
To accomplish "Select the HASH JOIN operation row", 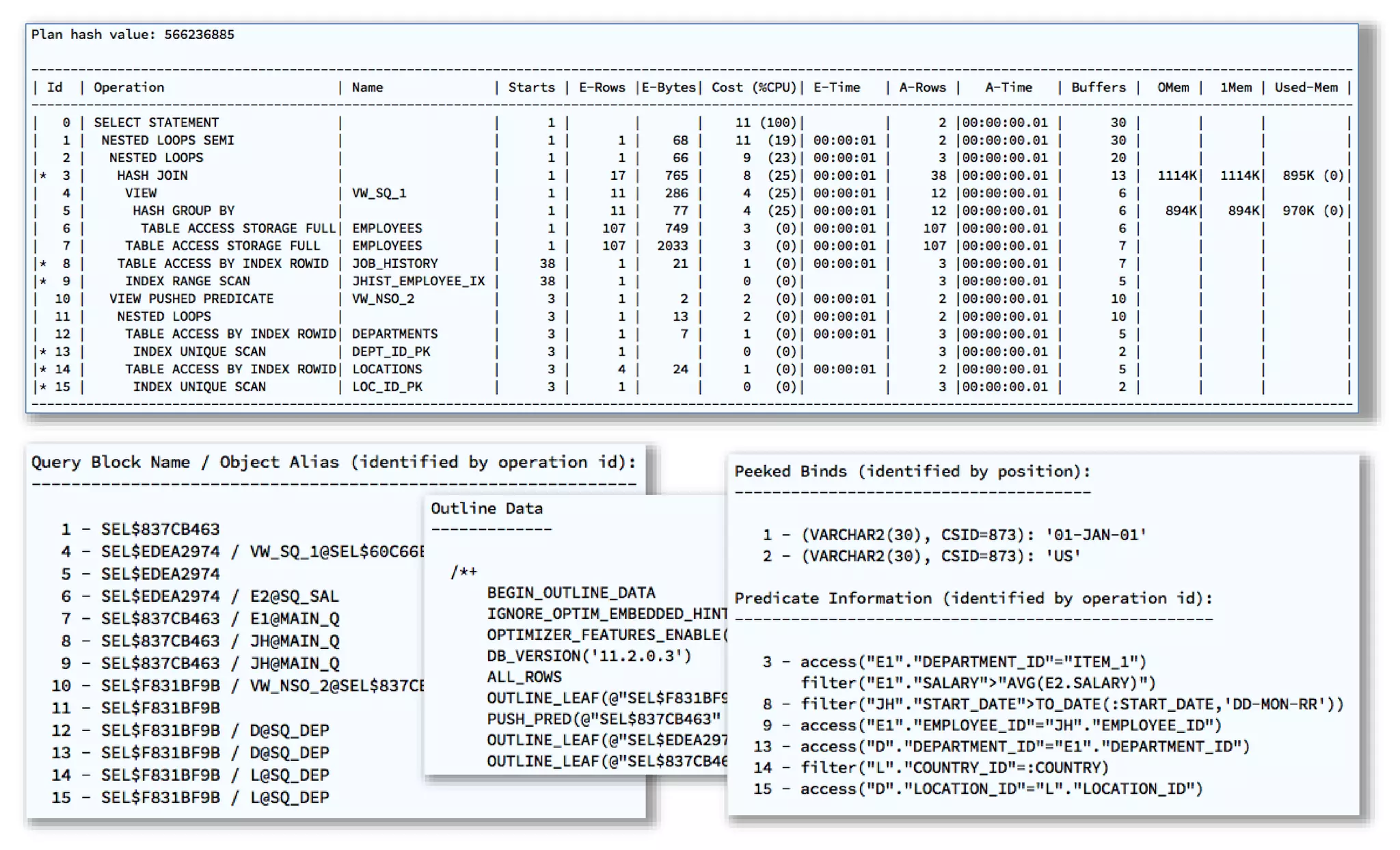I will coord(152,175).
